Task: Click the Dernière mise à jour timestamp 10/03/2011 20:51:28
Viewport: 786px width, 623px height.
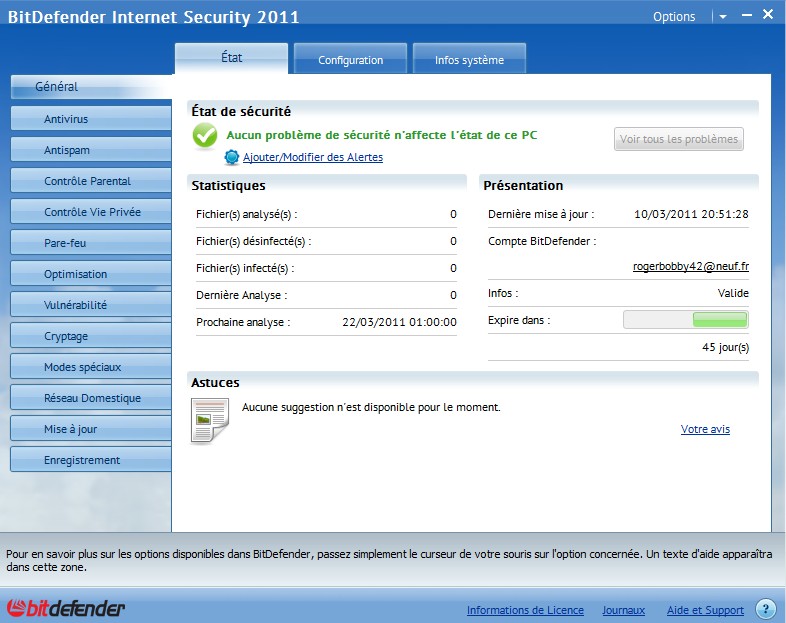Action: pos(691,214)
